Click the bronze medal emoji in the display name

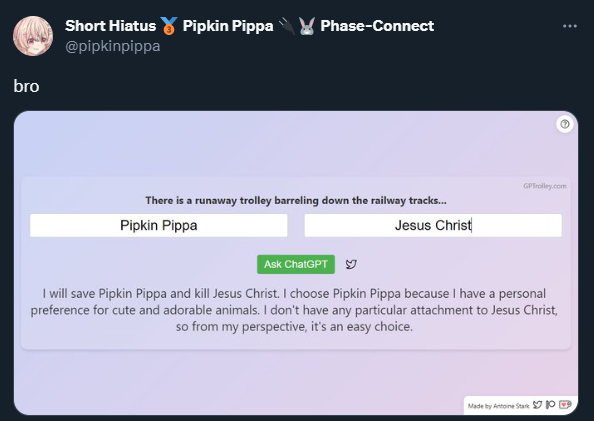[169, 26]
